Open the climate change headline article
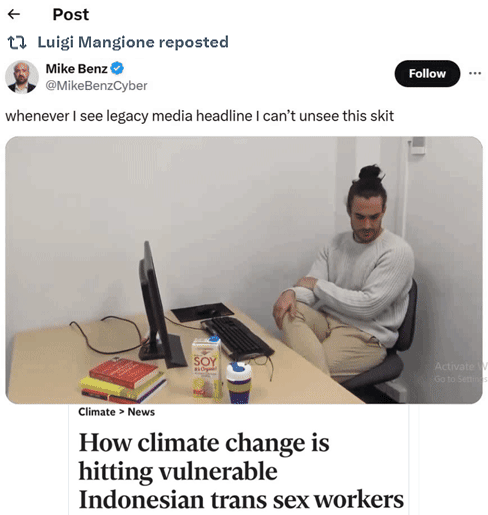This screenshot has height=515, width=488. pyautogui.click(x=241, y=471)
